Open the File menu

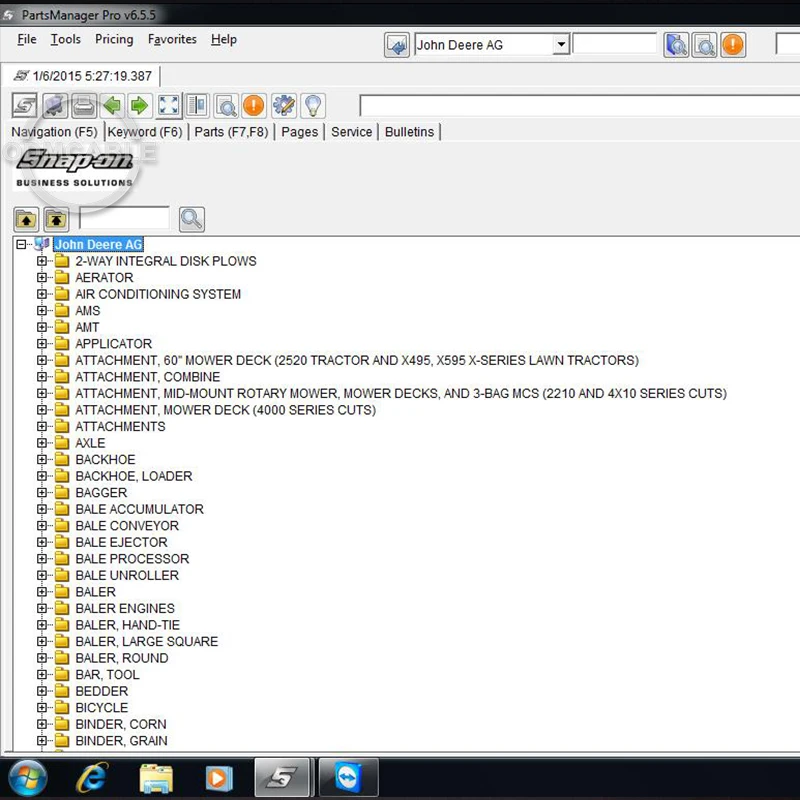click(27, 39)
